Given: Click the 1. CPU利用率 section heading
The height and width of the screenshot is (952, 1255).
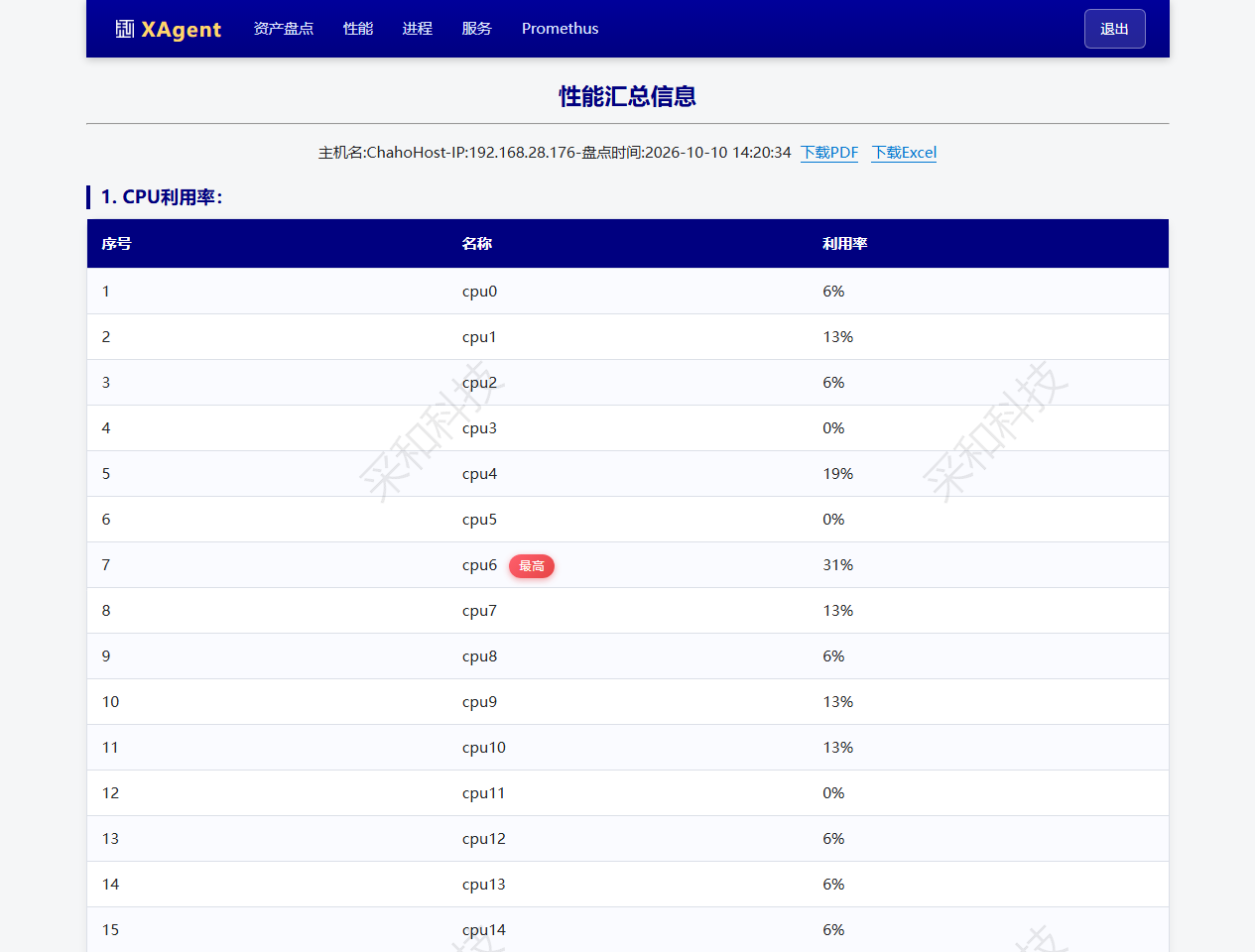Looking at the screenshot, I should click(x=162, y=197).
